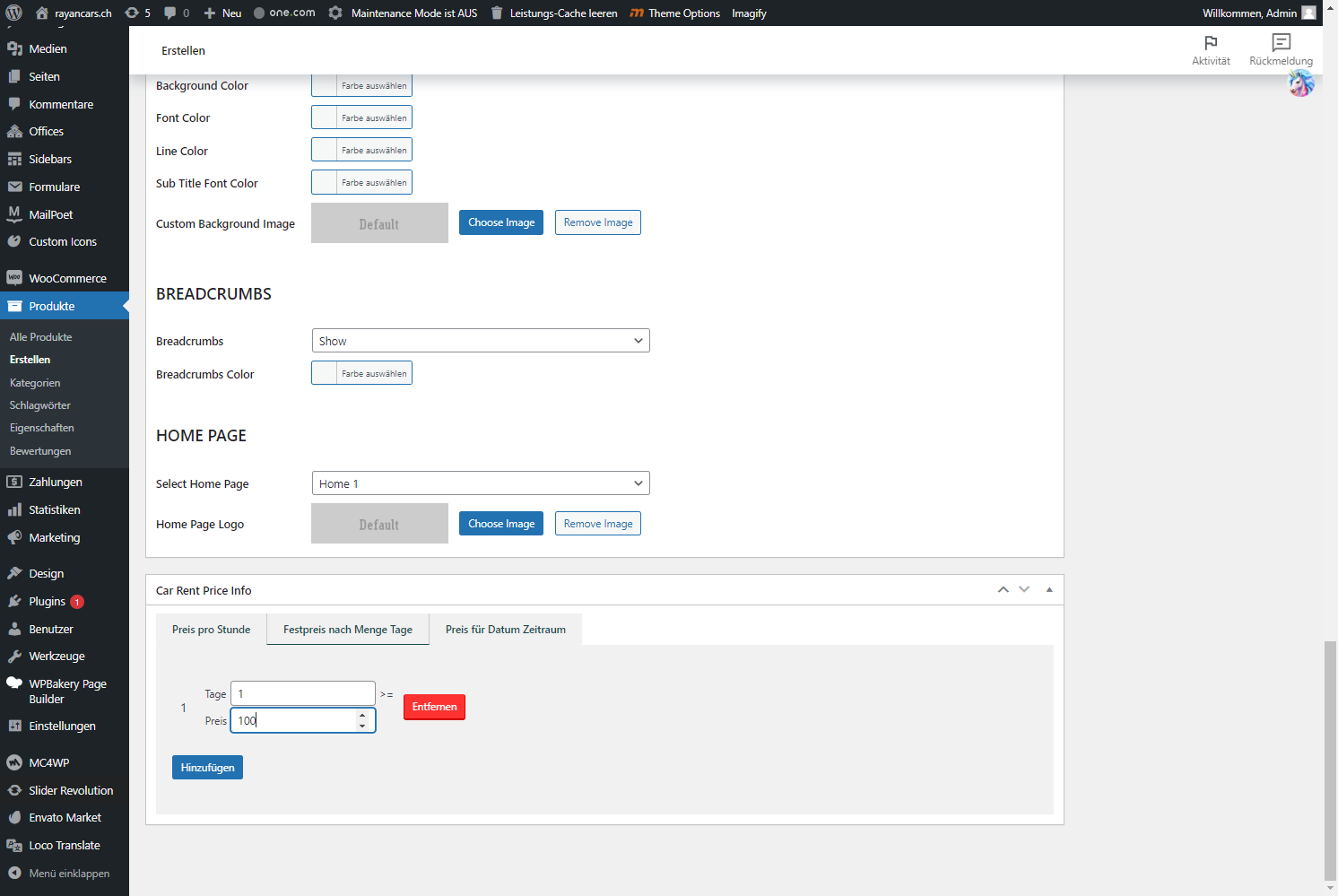This screenshot has height=896, width=1338.
Task: Pick Line Color via Farbe auswählen
Action: pos(361,150)
